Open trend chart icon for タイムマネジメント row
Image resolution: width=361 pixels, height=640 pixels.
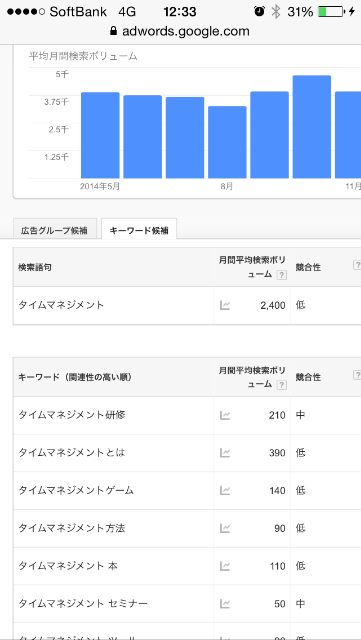225,305
